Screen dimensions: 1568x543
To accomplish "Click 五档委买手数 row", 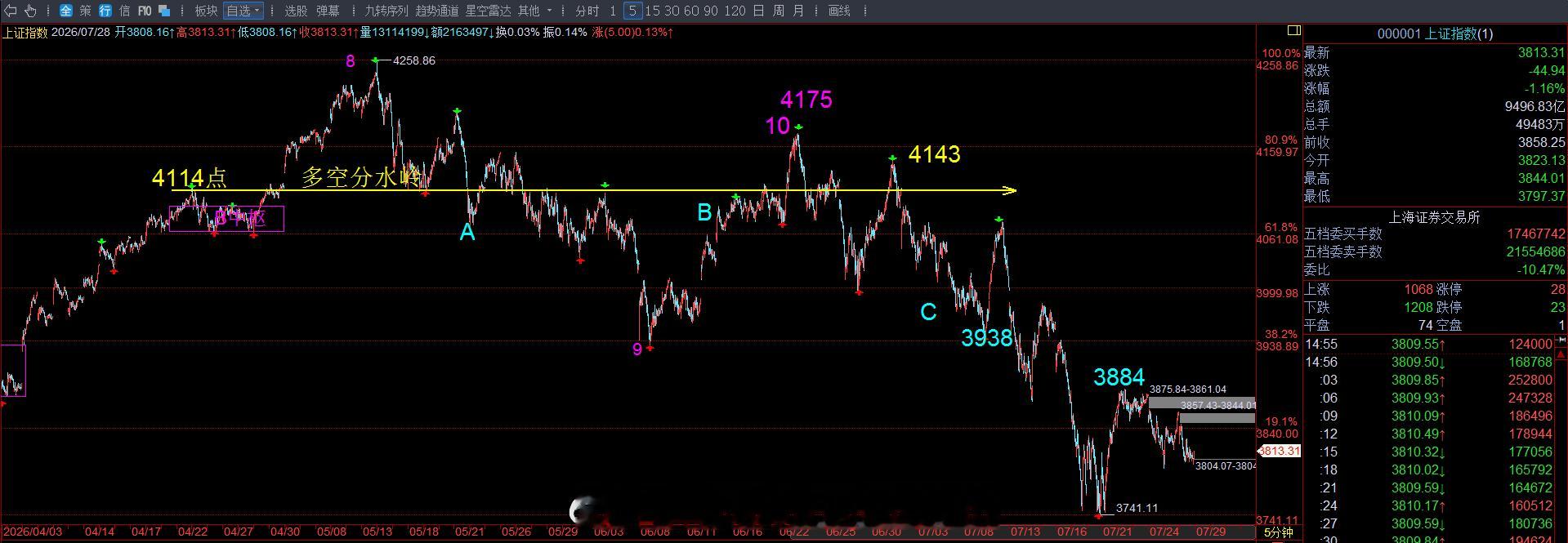I will click(1435, 234).
